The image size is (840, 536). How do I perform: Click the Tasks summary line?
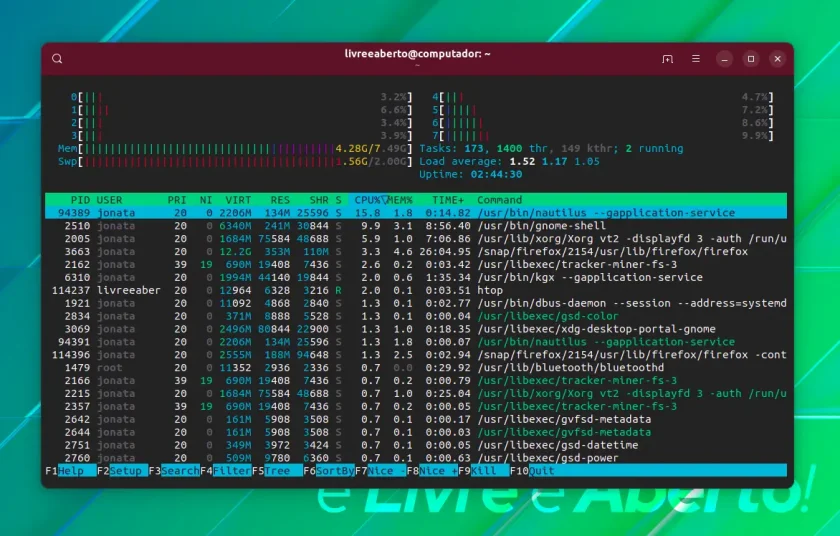[551, 148]
